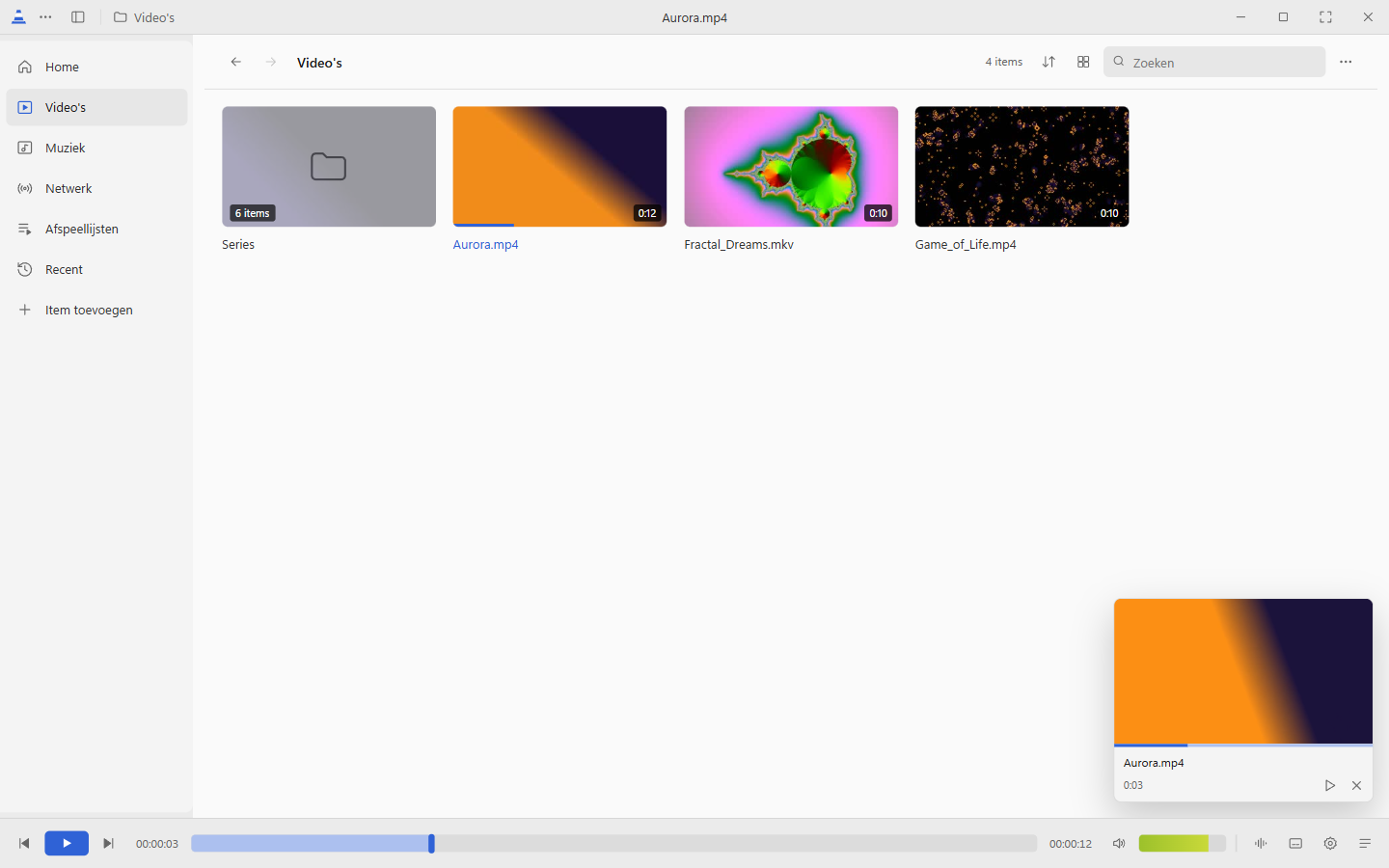
Task: Click the Aurora.mp4 file name link
Action: click(x=486, y=245)
